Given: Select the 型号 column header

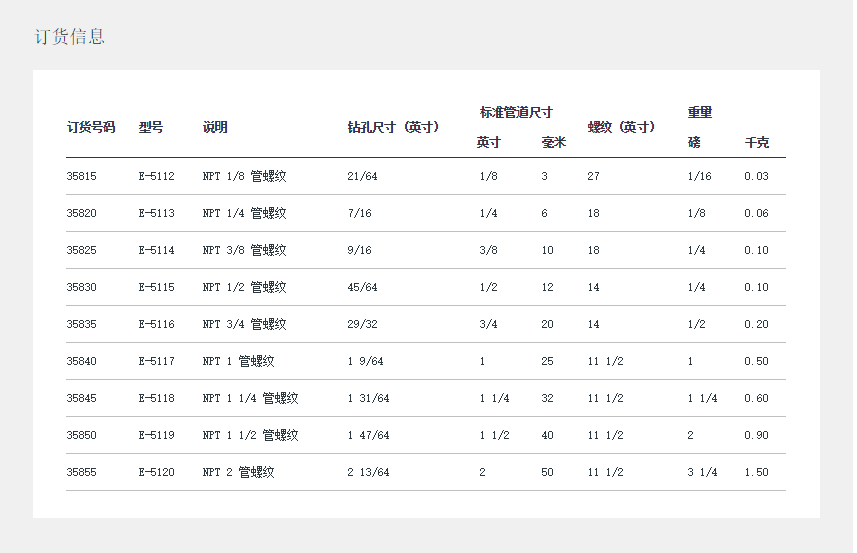Looking at the screenshot, I should (x=151, y=127).
